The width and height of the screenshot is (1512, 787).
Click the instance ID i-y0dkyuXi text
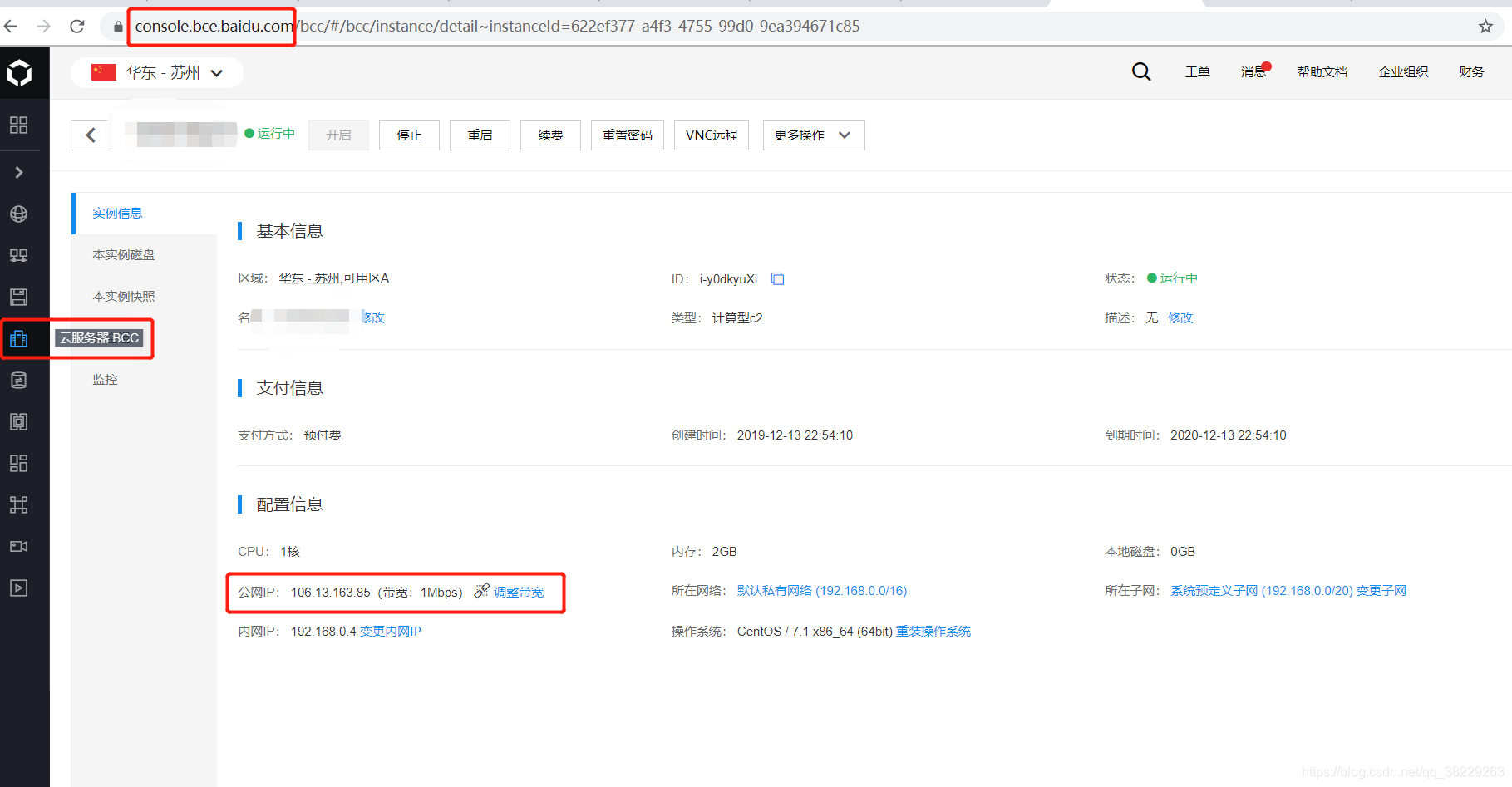pos(728,279)
